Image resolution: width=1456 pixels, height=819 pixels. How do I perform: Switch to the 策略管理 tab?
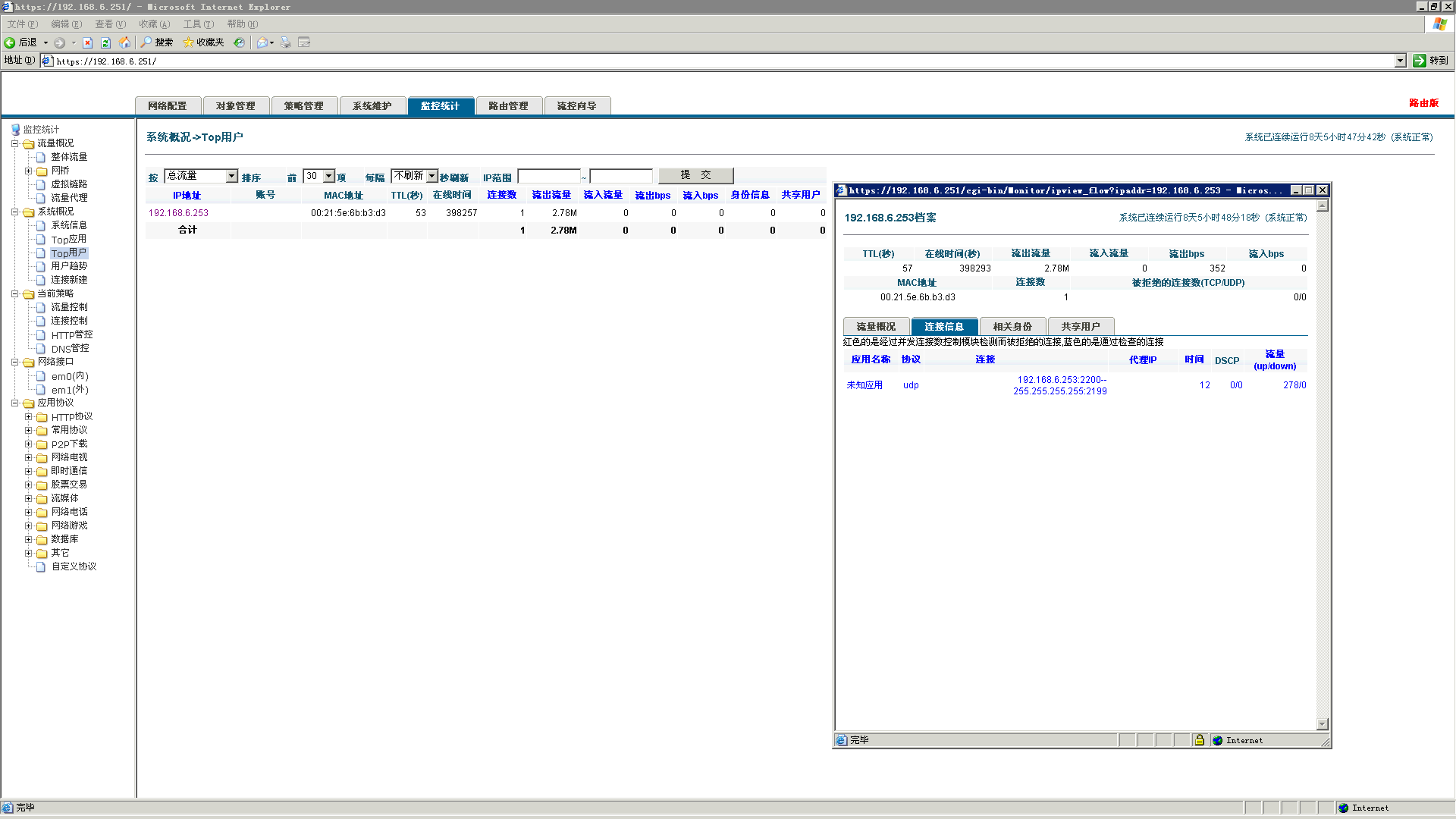tap(304, 106)
